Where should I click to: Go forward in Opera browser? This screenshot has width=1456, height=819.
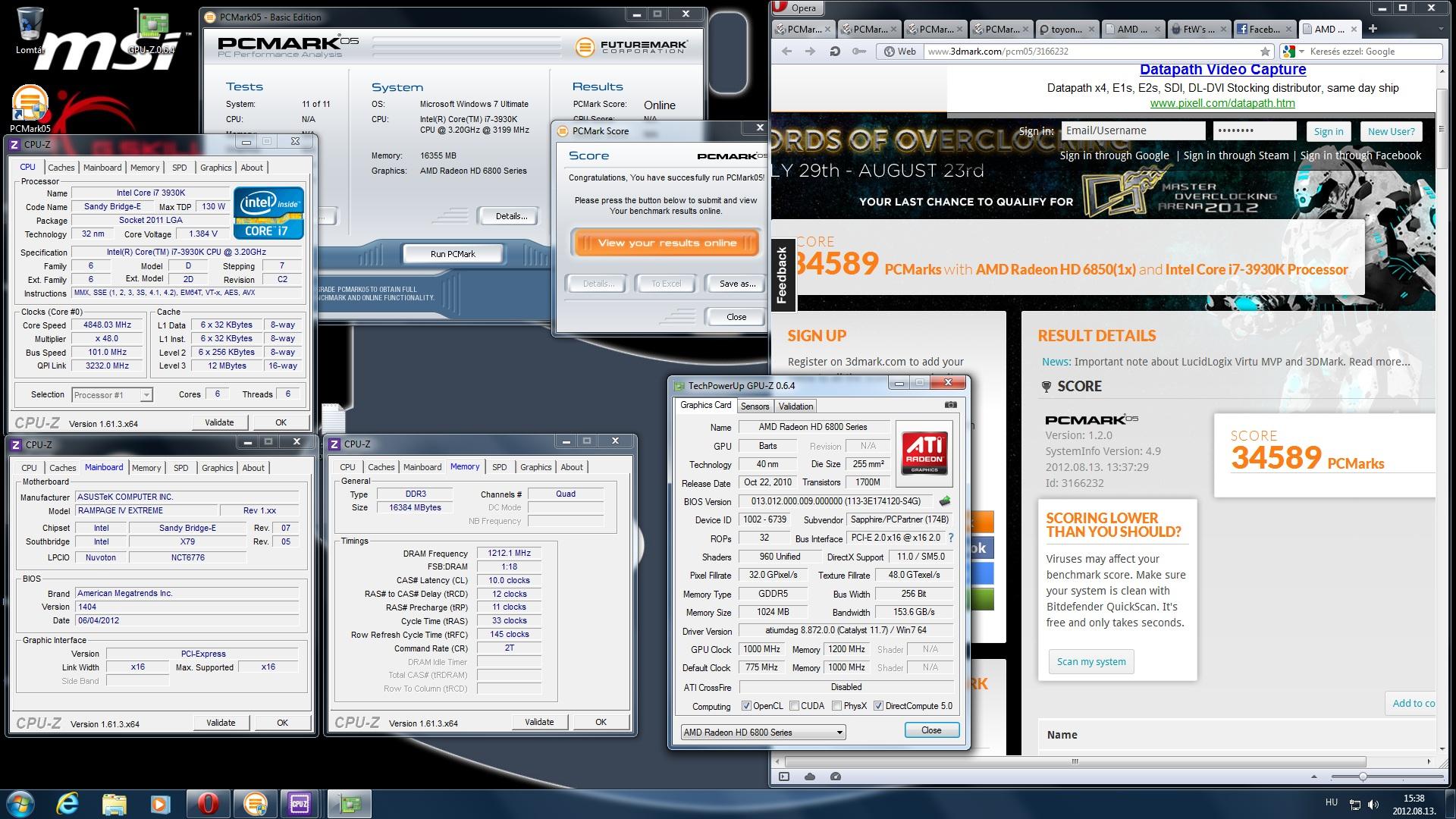pyautogui.click(x=810, y=52)
